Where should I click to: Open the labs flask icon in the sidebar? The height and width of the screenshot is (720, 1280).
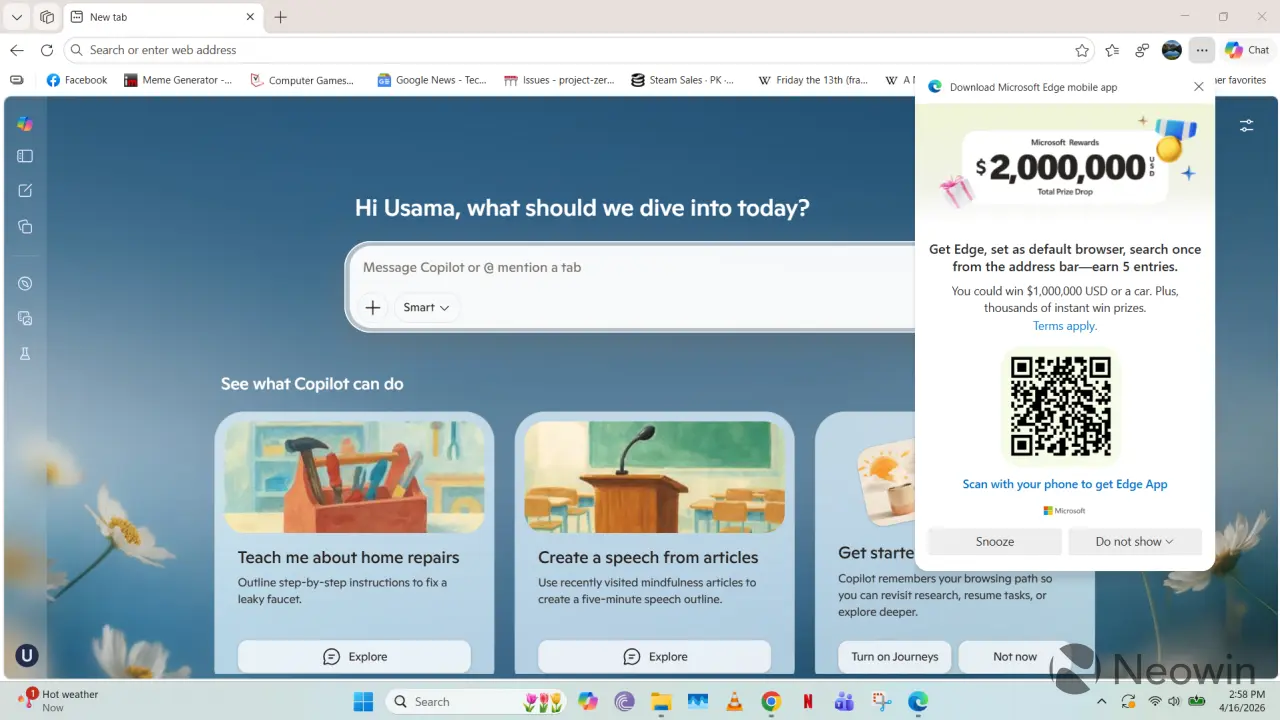24,353
